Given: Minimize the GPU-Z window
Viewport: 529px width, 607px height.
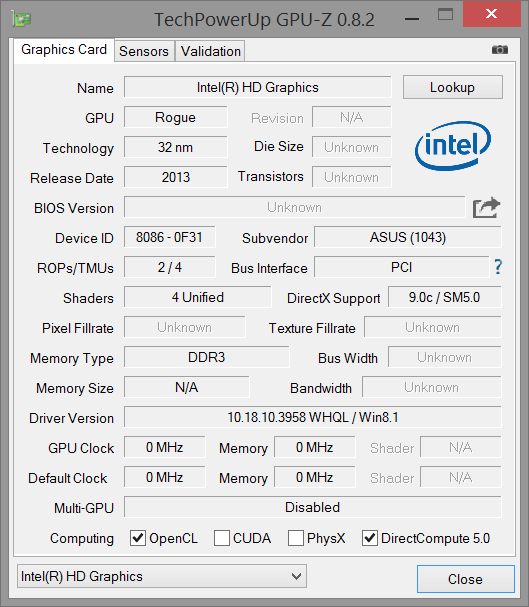Looking at the screenshot, I should point(412,18).
